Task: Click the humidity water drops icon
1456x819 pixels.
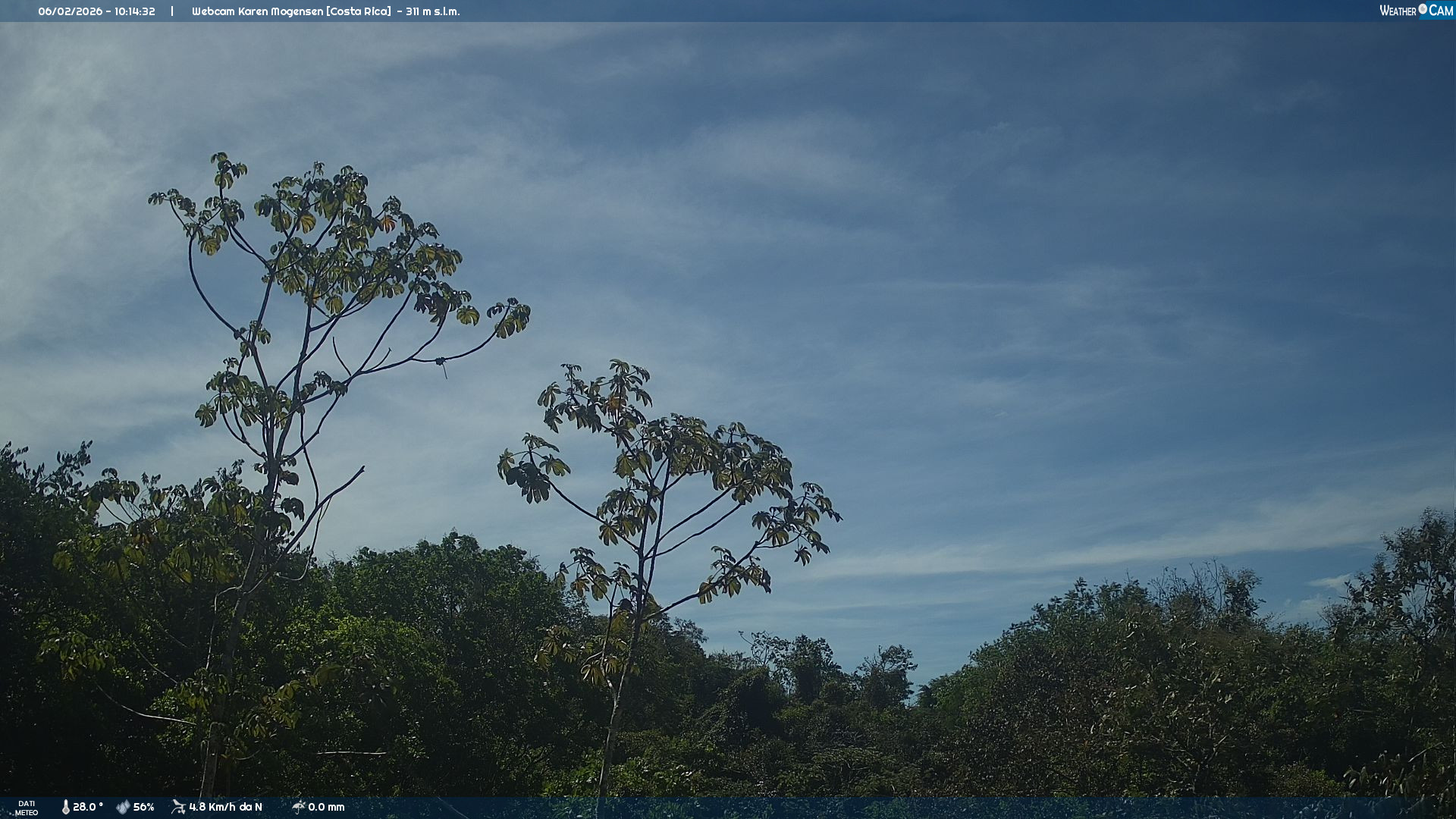Action: pos(123,807)
